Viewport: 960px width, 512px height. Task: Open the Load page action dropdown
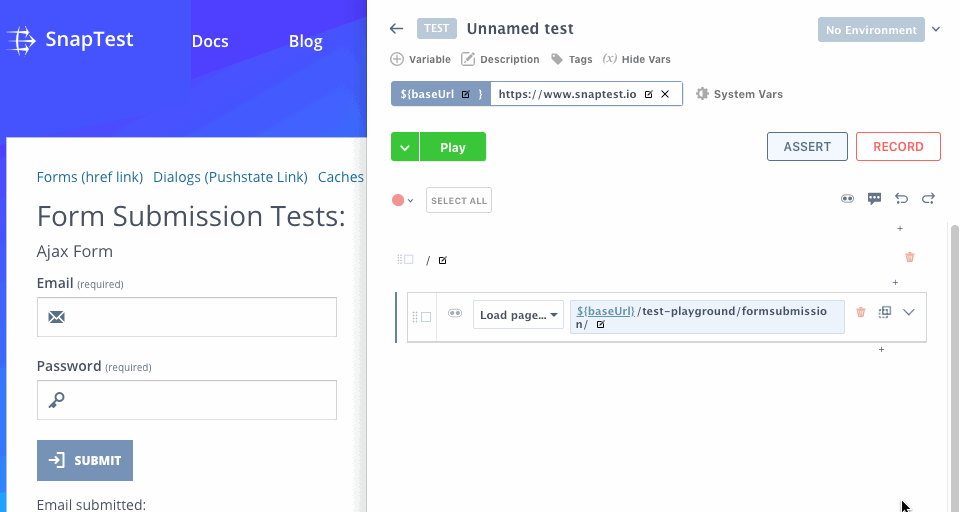[518, 315]
